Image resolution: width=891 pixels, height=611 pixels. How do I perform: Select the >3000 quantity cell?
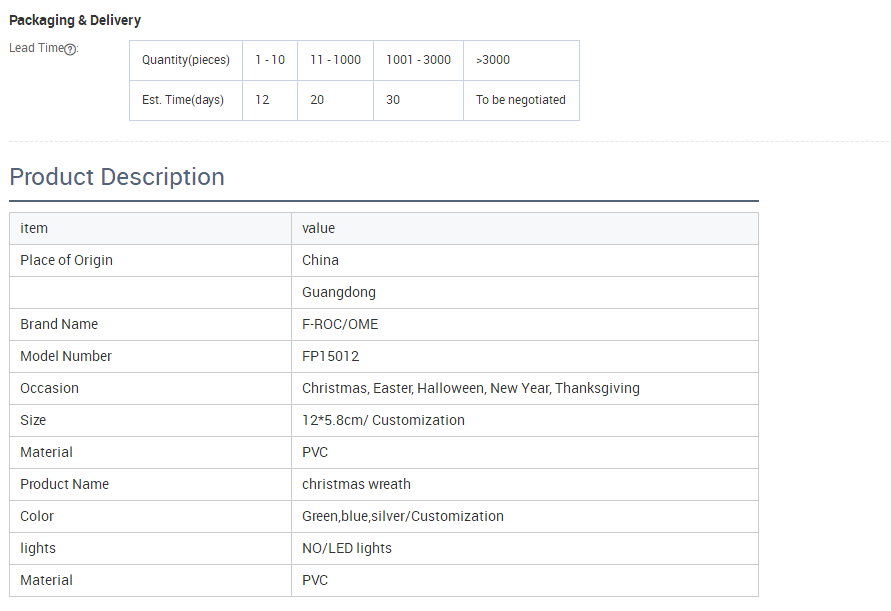point(522,60)
